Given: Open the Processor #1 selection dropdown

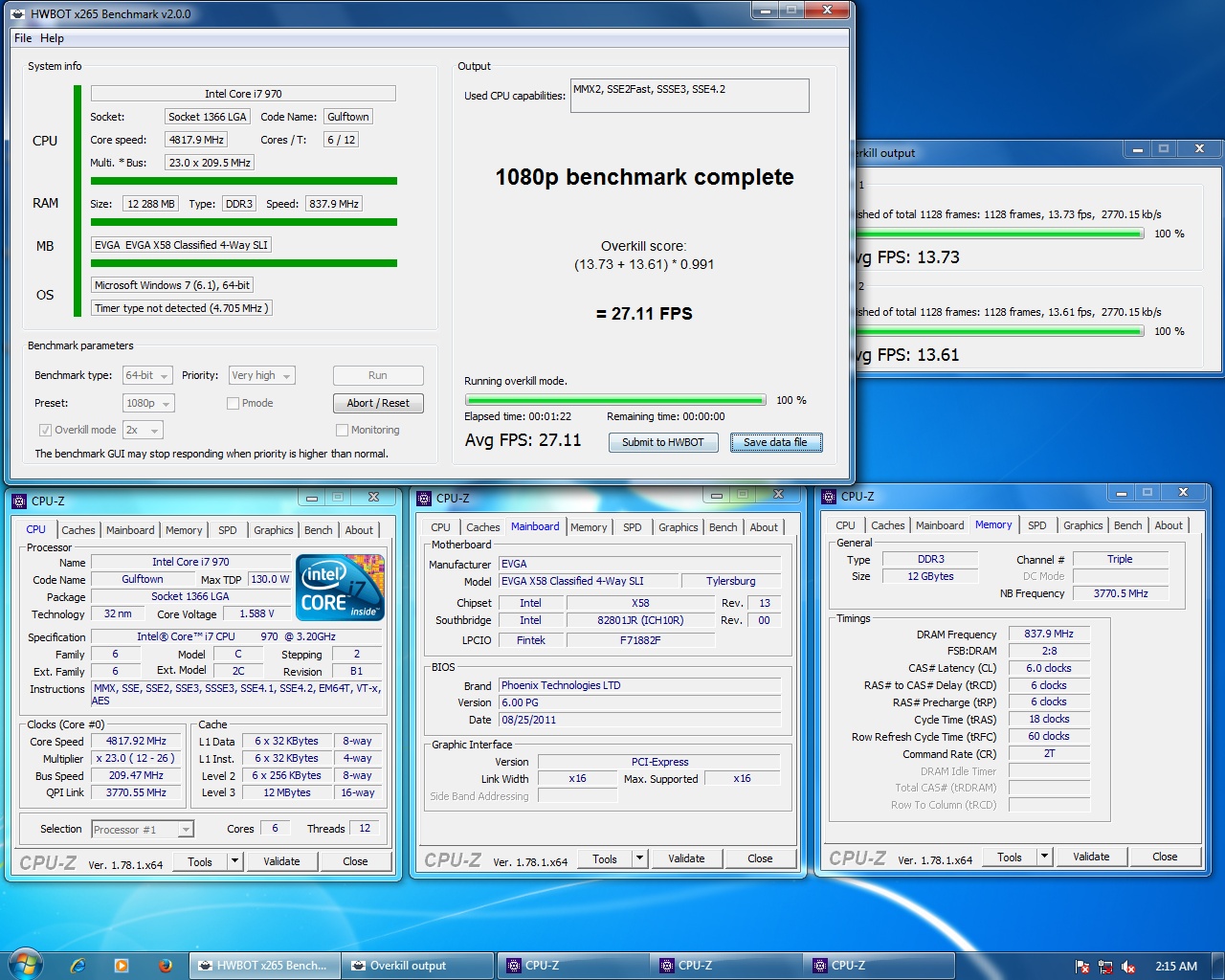Looking at the screenshot, I should tap(143, 829).
